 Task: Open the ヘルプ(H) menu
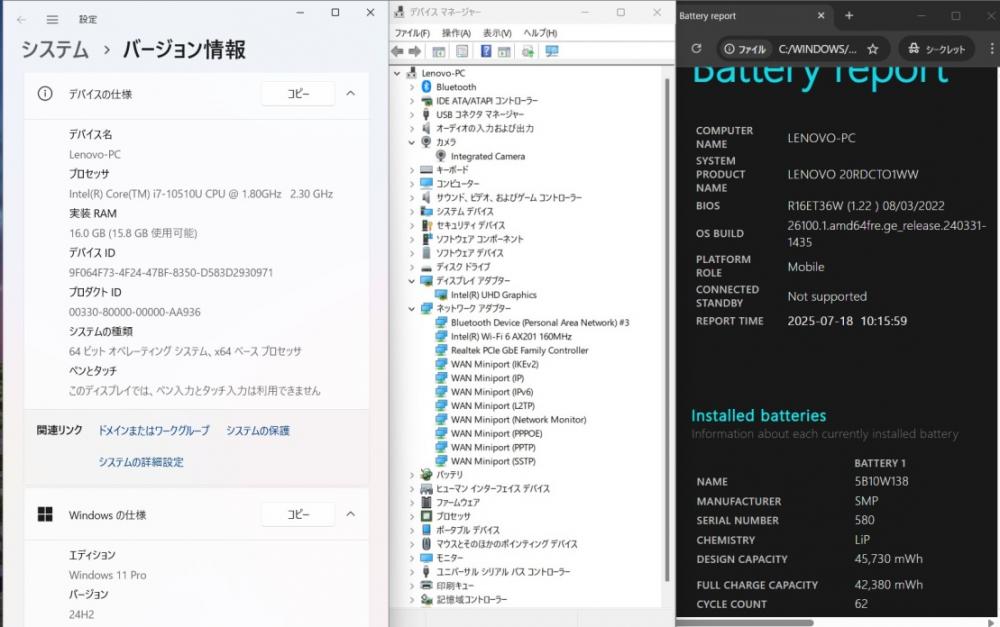(540, 33)
